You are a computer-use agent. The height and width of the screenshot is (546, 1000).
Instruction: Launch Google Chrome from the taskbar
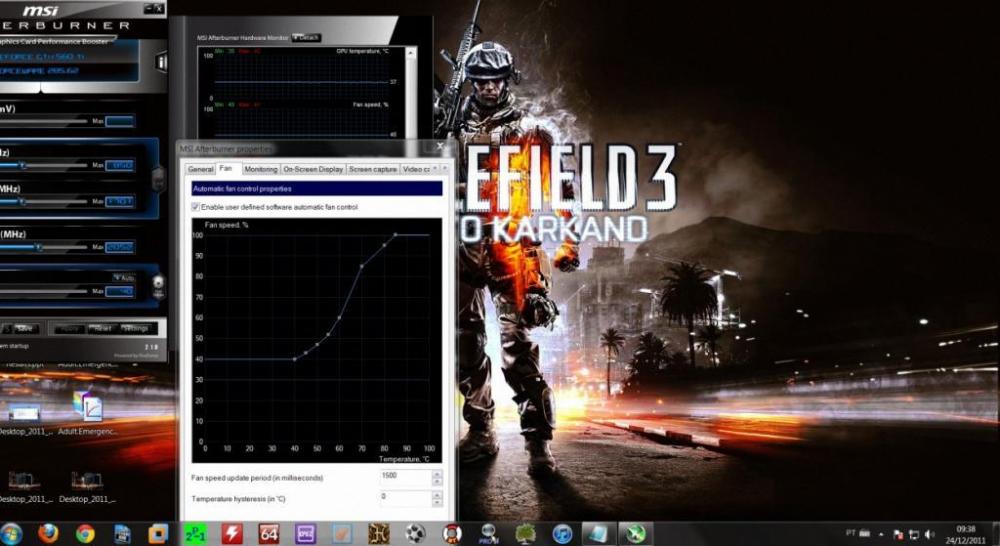pos(85,533)
